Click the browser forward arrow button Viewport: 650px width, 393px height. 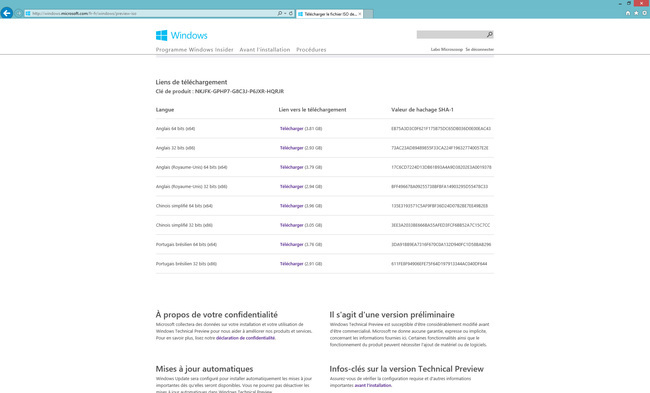click(x=19, y=13)
